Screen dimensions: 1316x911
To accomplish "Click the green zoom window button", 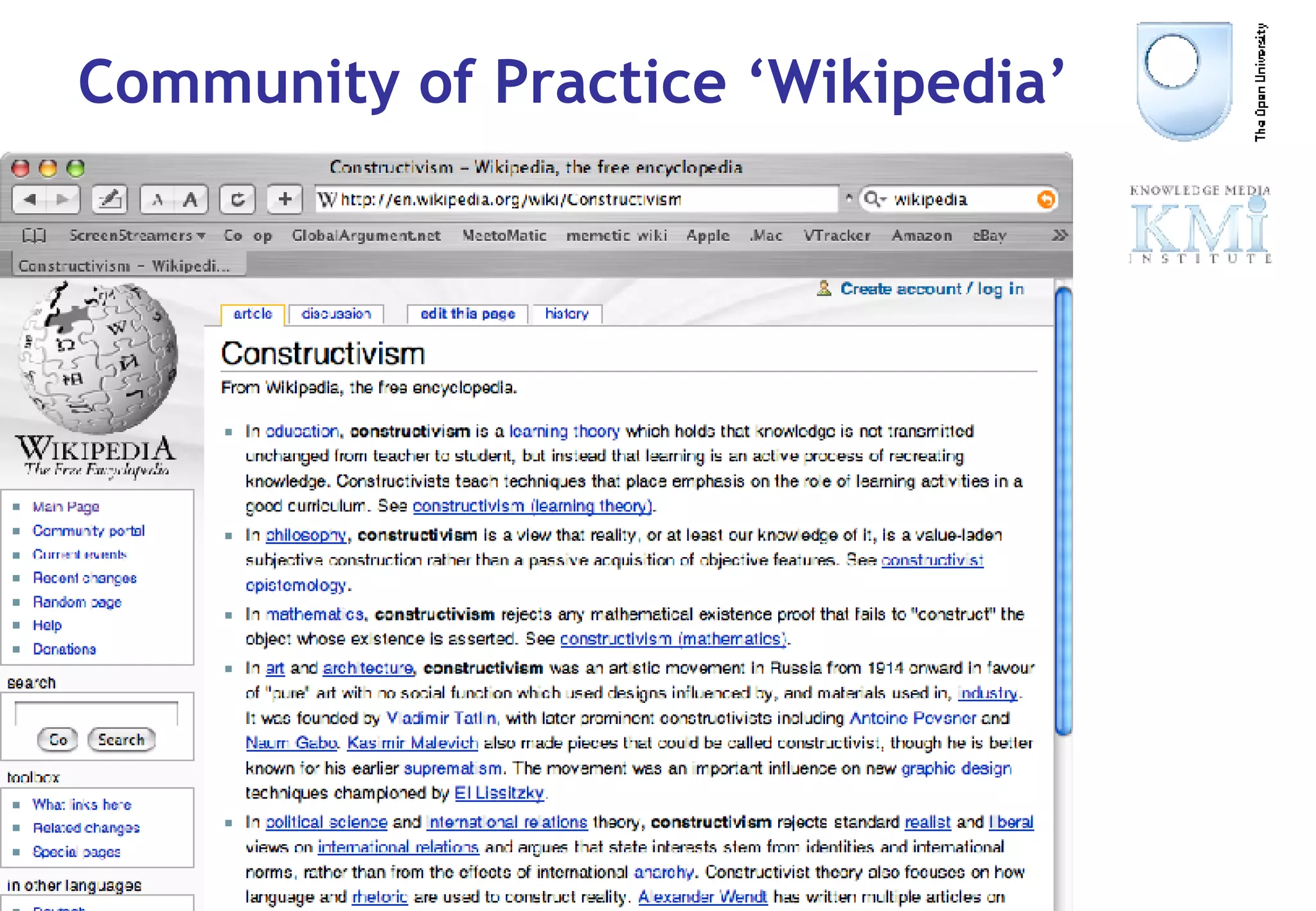I will click(76, 168).
